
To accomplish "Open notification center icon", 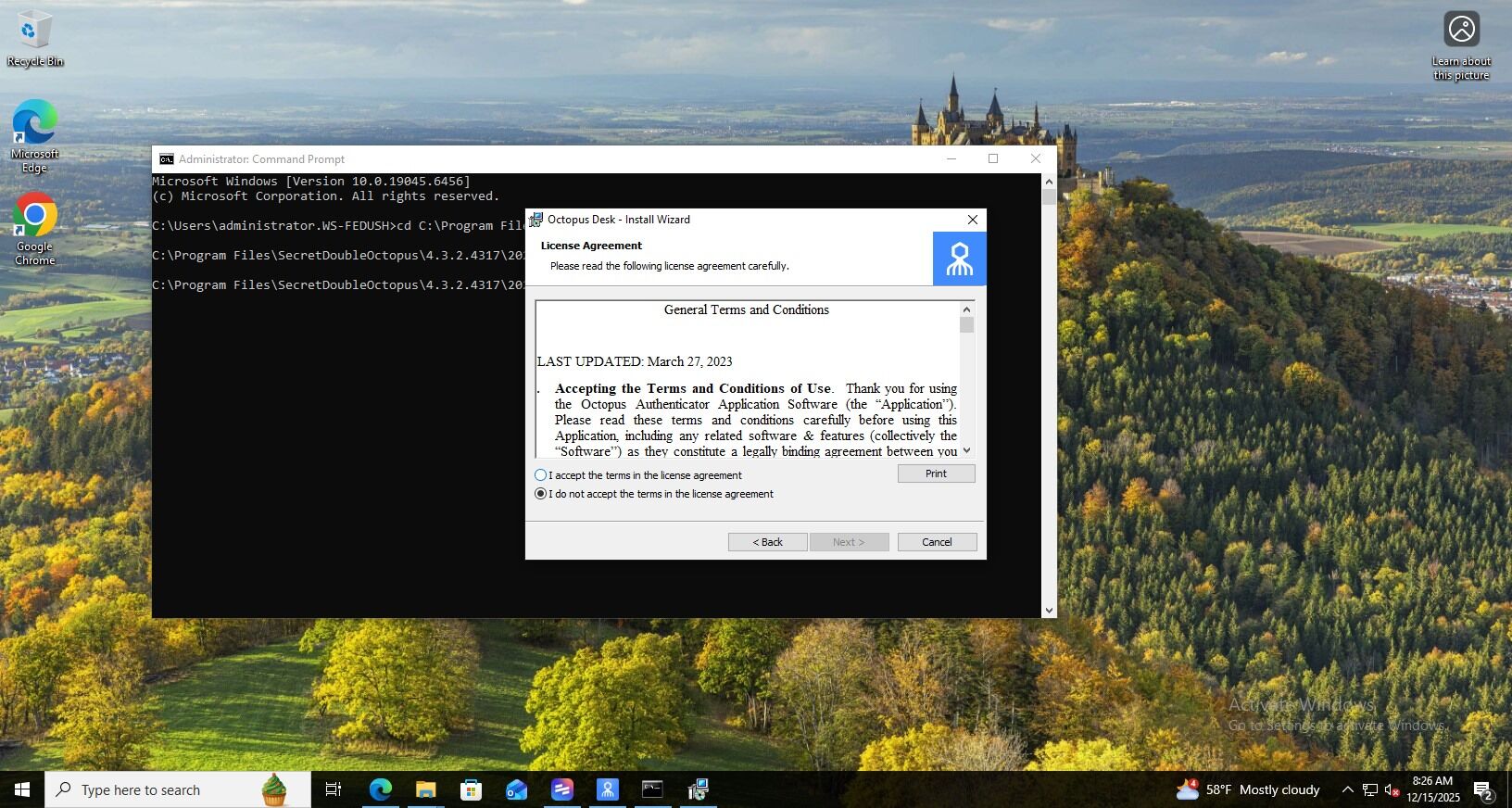I will 1483,791.
